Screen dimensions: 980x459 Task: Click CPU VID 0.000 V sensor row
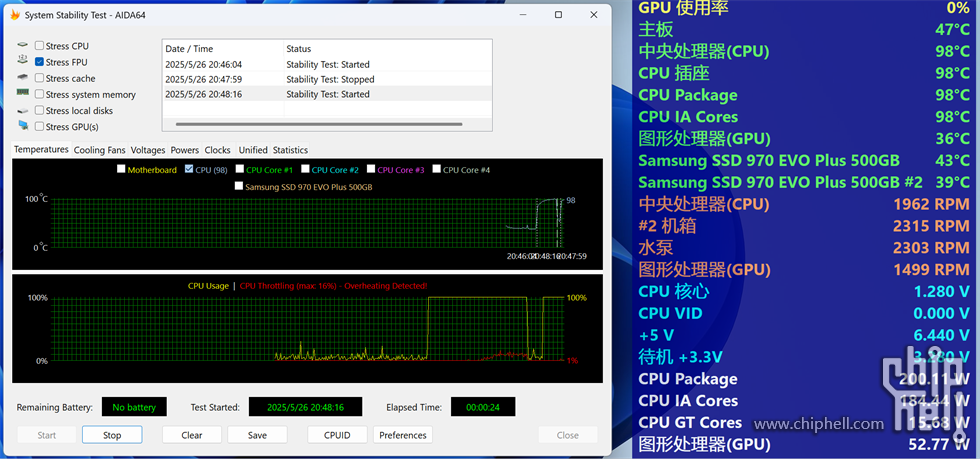coord(804,313)
